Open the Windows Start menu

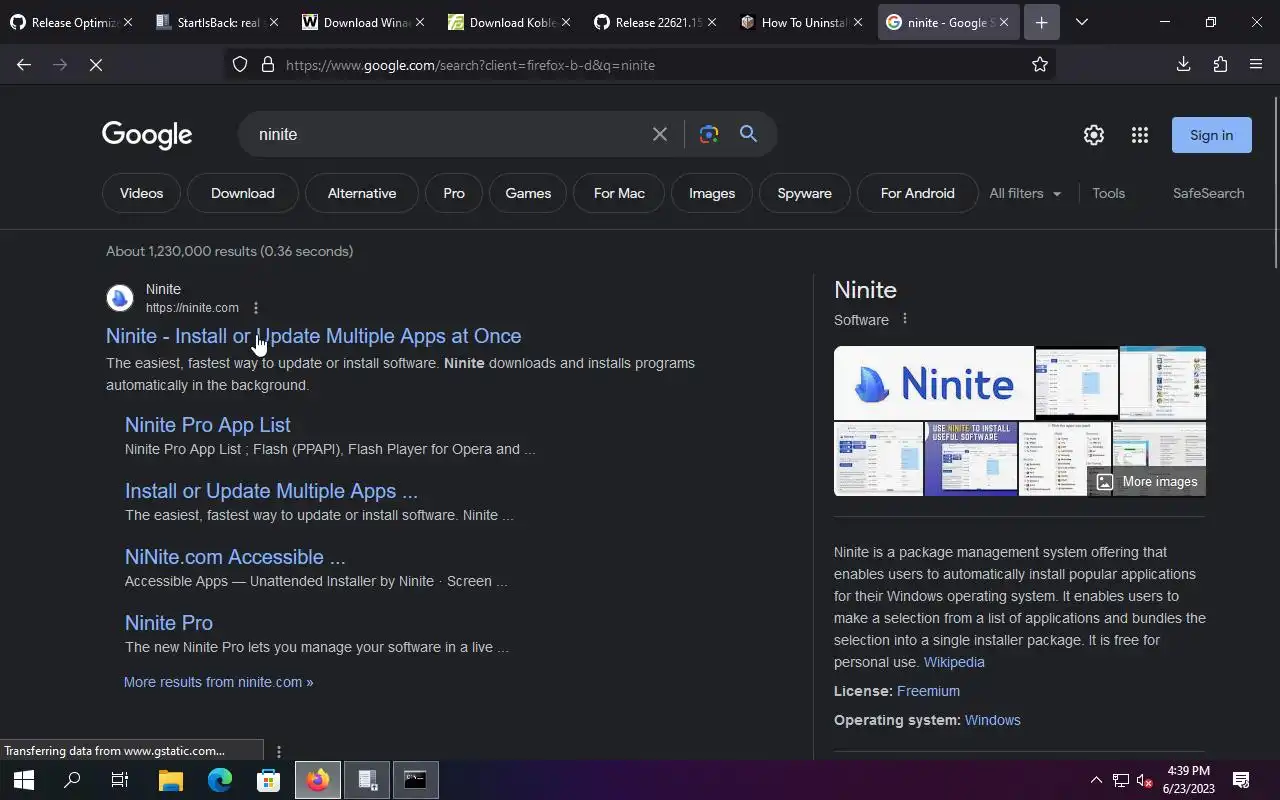coord(24,780)
